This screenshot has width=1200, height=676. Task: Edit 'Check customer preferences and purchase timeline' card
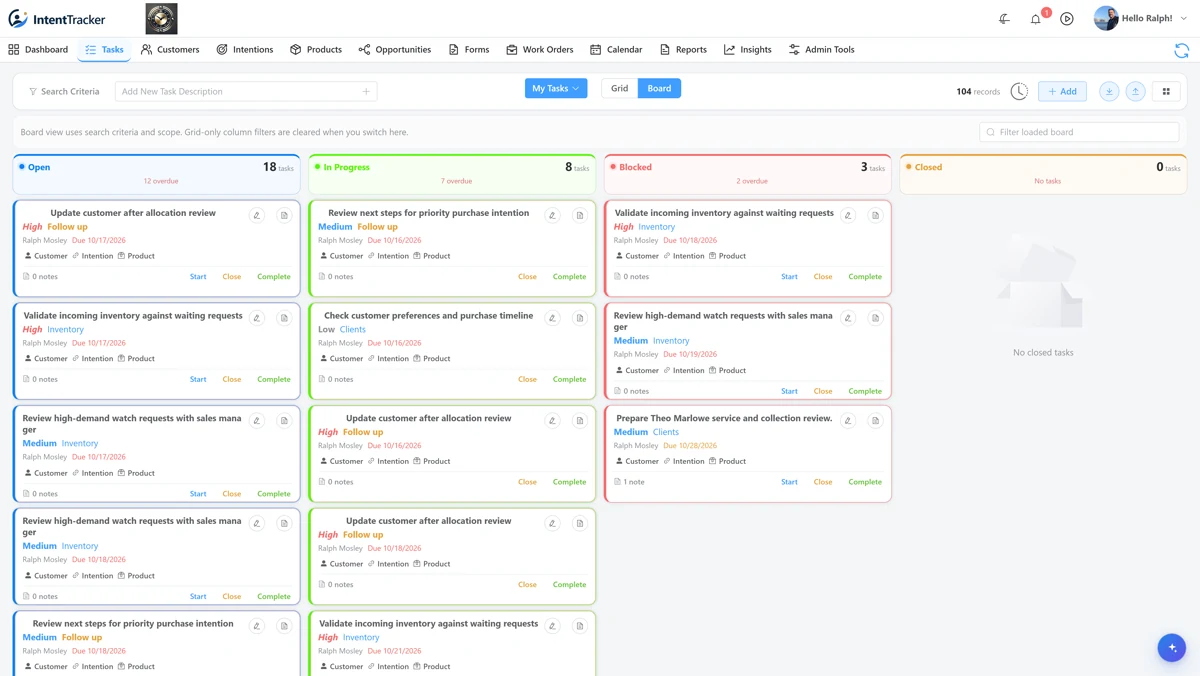(x=552, y=318)
